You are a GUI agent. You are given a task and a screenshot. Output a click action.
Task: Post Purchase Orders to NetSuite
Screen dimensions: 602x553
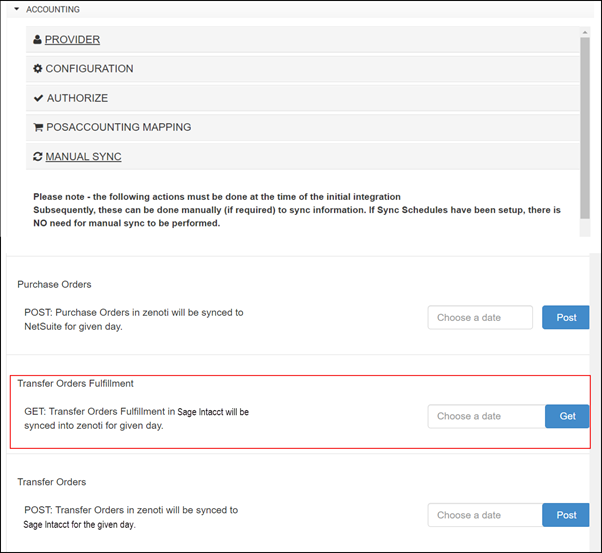click(x=566, y=318)
